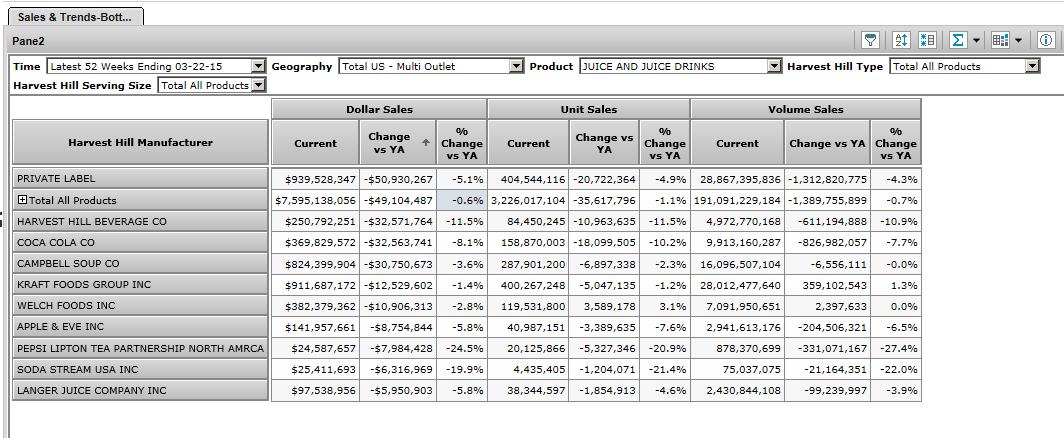Screen dimensions: 1064x438
Task: Open dropdown arrow beside grid layout icon
Action: coord(1018,40)
